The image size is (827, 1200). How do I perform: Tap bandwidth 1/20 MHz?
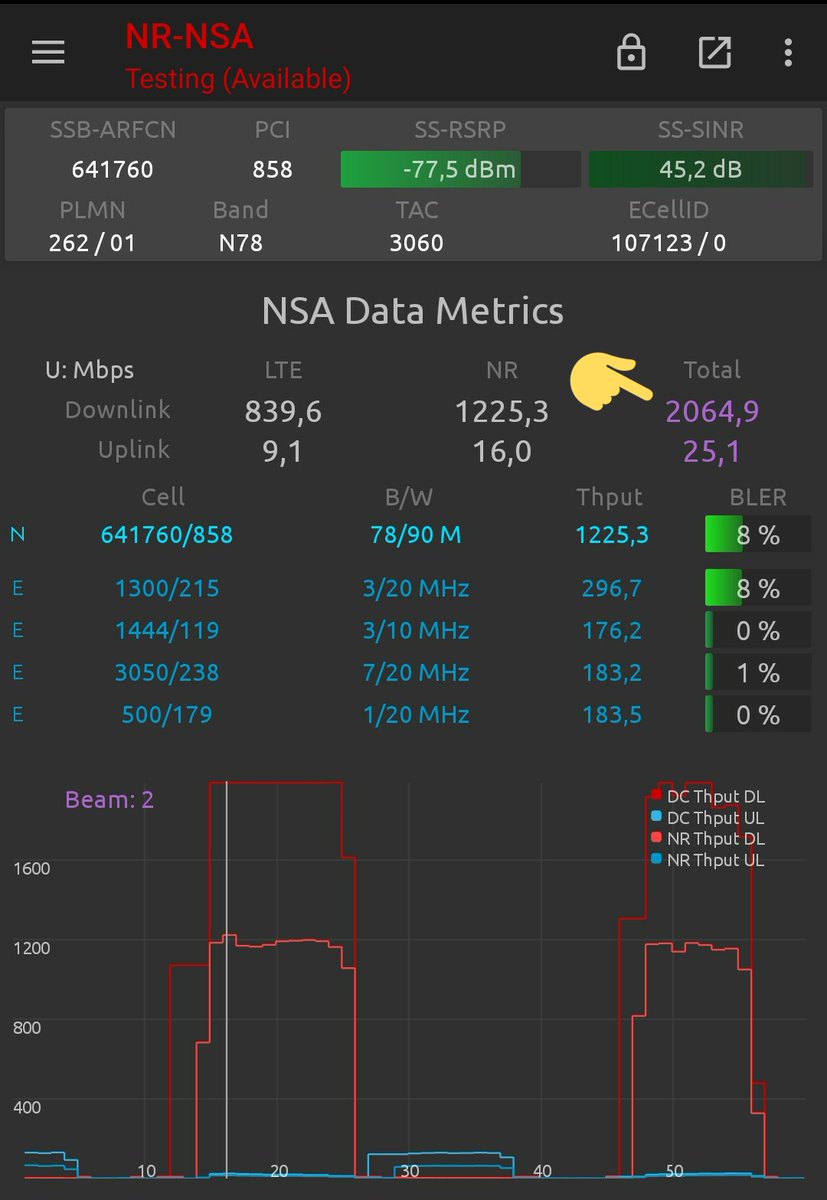[x=416, y=715]
